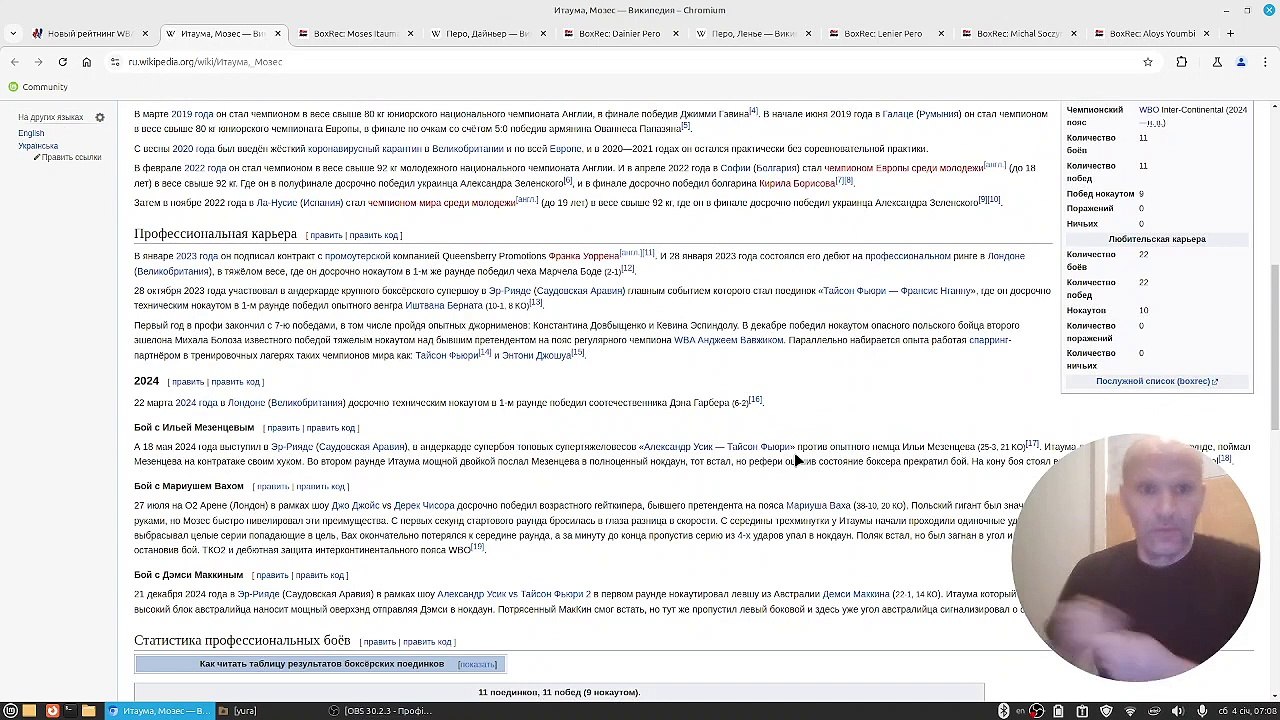Open the Chromium three-dot menu
The width and height of the screenshot is (1280, 720).
(1265, 62)
